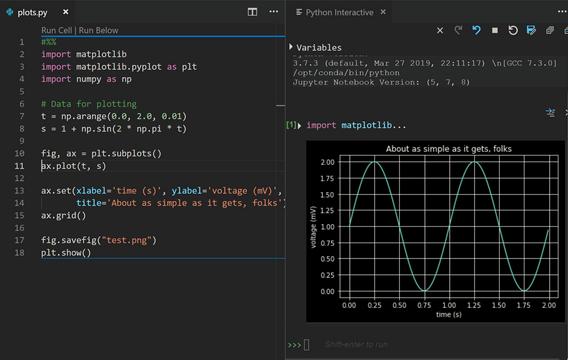Viewport: 568px width, 360px height.
Task: Close the Python Interactive tab
Action: click(383, 12)
